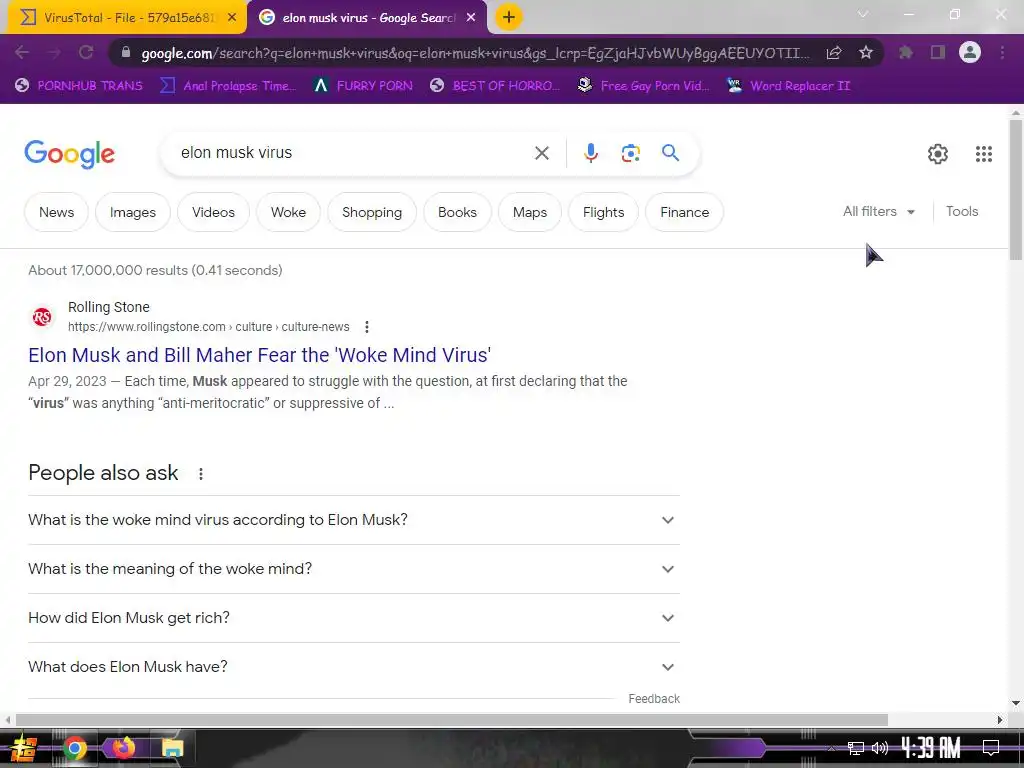Screen dimensions: 1024x768
Task: Filter results by Images
Action: pos(133,212)
